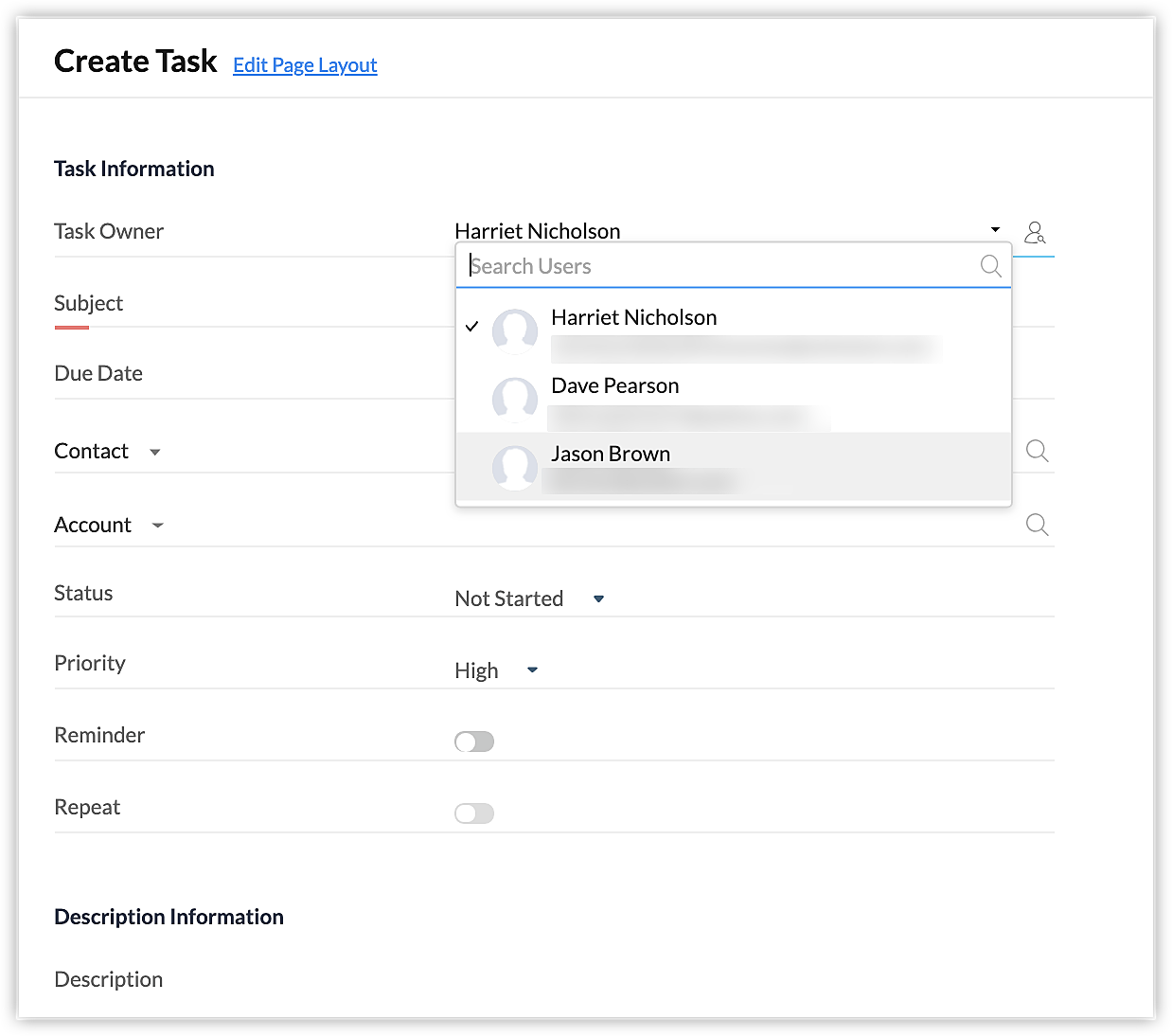Open the Edit Page Layout link

point(305,65)
